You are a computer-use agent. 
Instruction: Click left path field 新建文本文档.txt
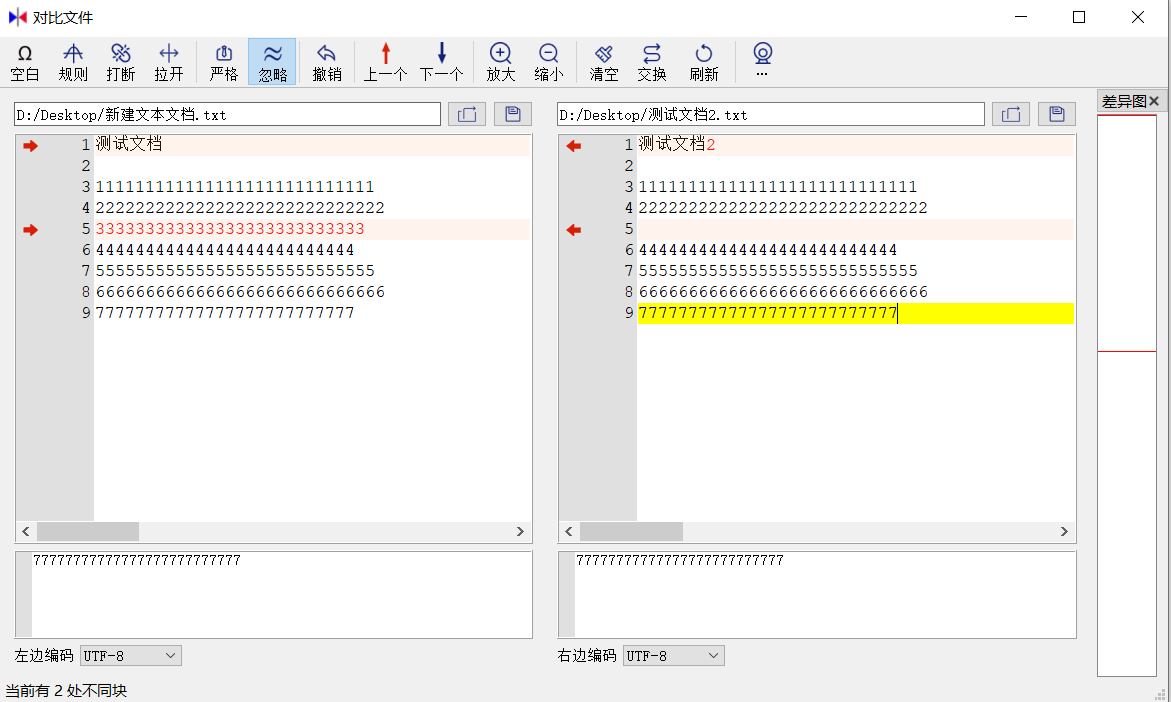point(227,114)
